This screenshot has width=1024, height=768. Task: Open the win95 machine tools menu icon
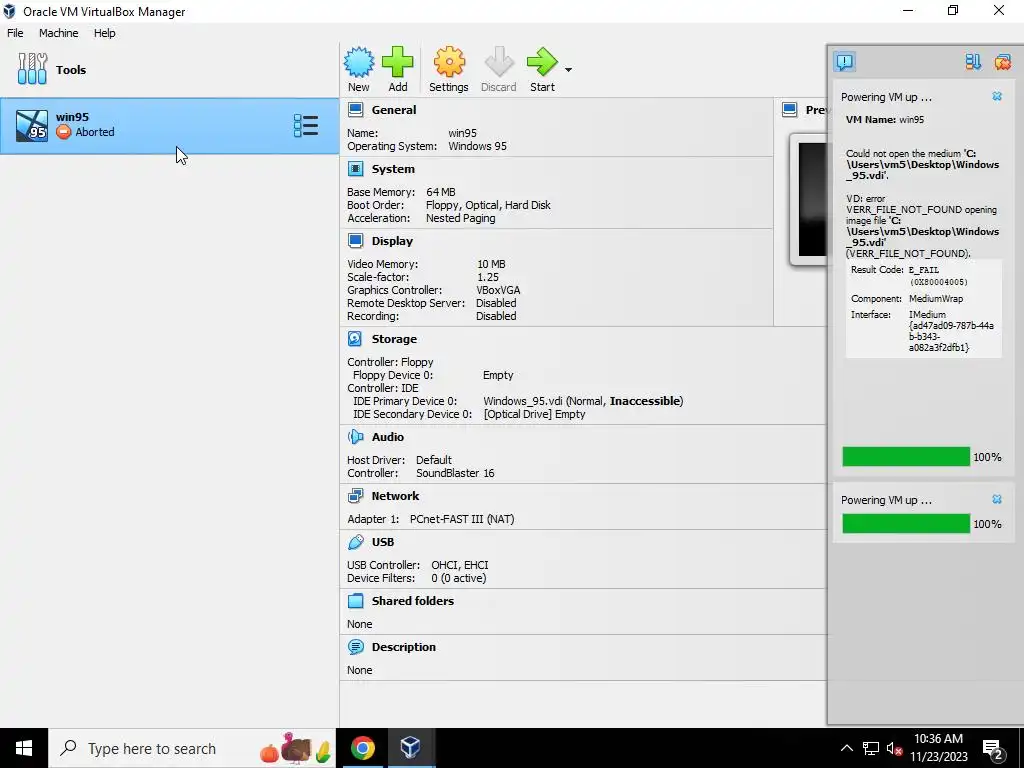pyautogui.click(x=306, y=125)
